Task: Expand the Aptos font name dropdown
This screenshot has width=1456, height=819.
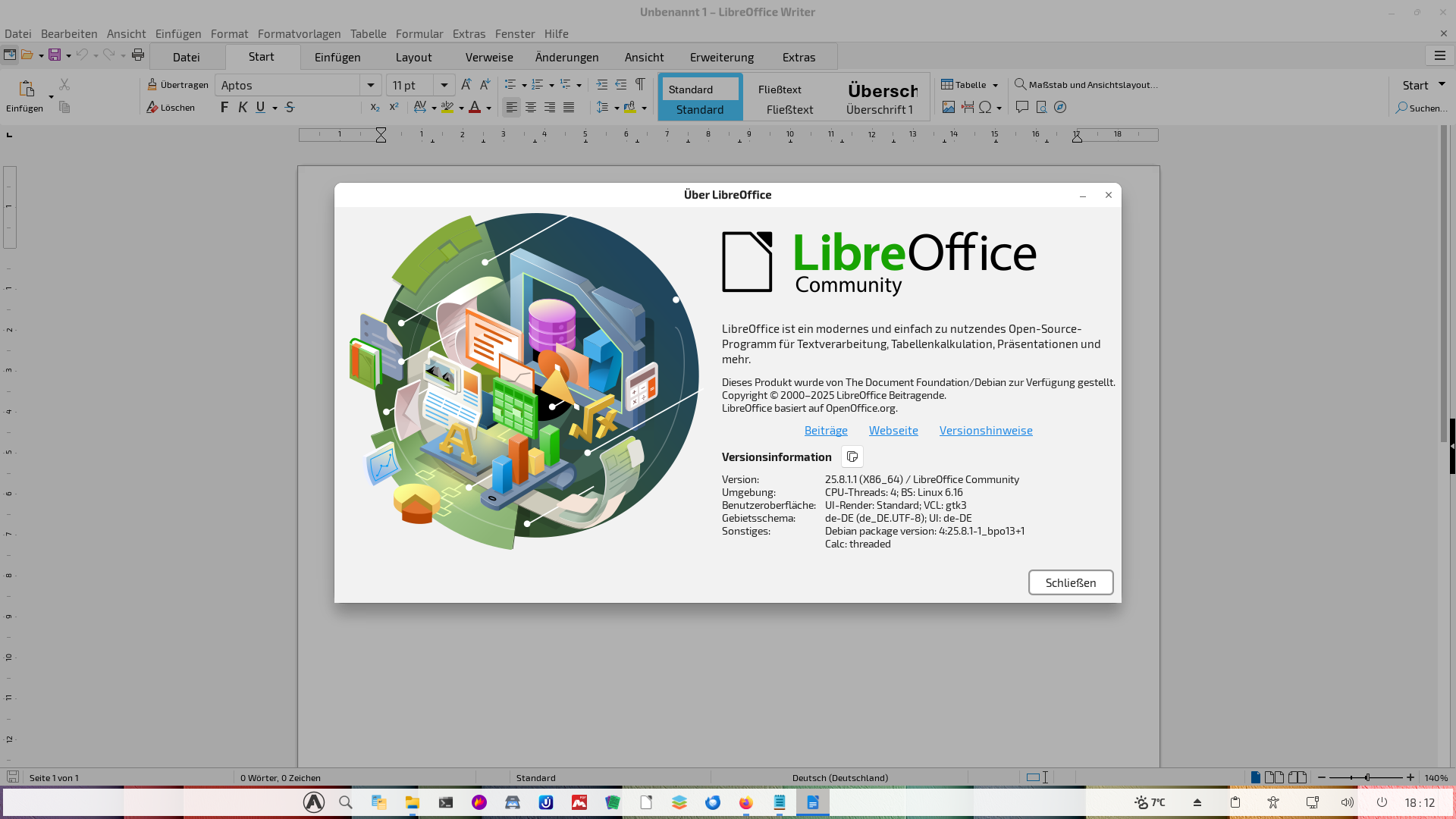Action: pyautogui.click(x=371, y=85)
